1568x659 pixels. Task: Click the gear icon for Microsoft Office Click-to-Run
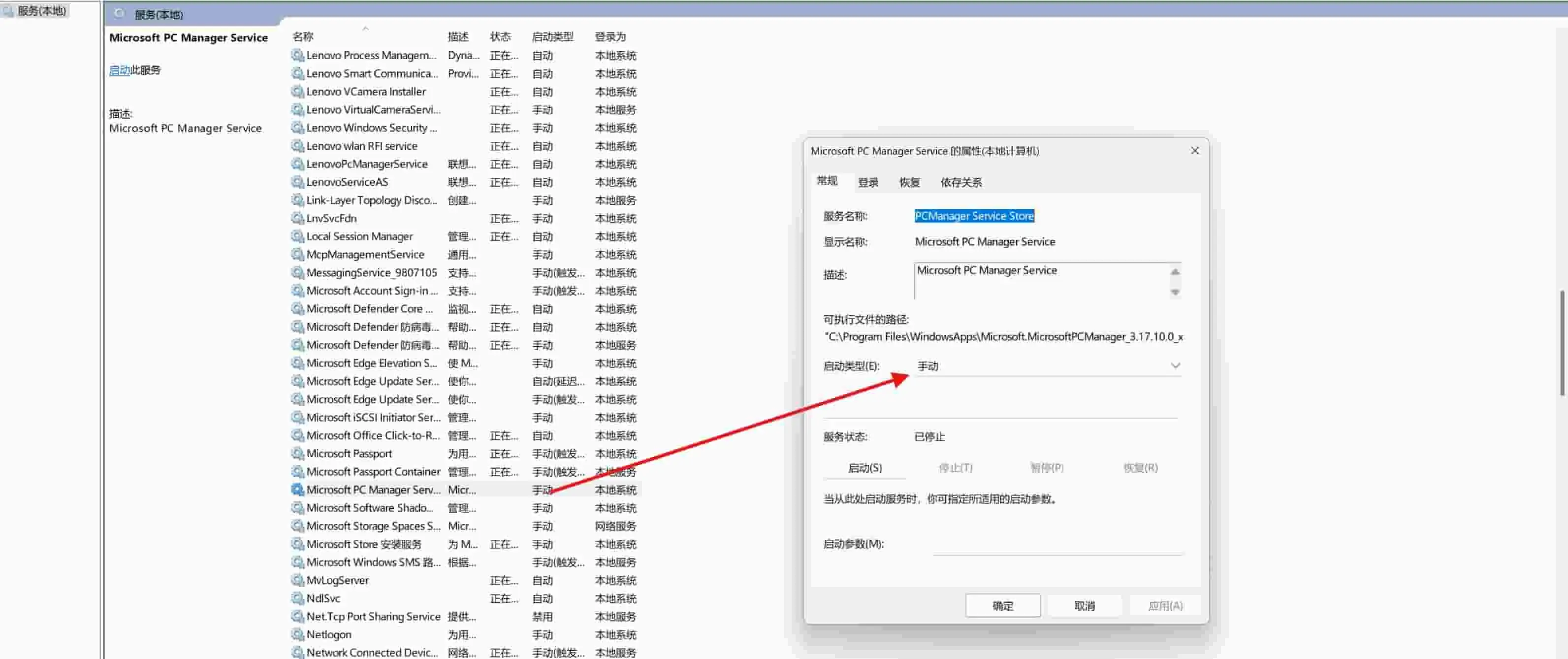pos(297,435)
